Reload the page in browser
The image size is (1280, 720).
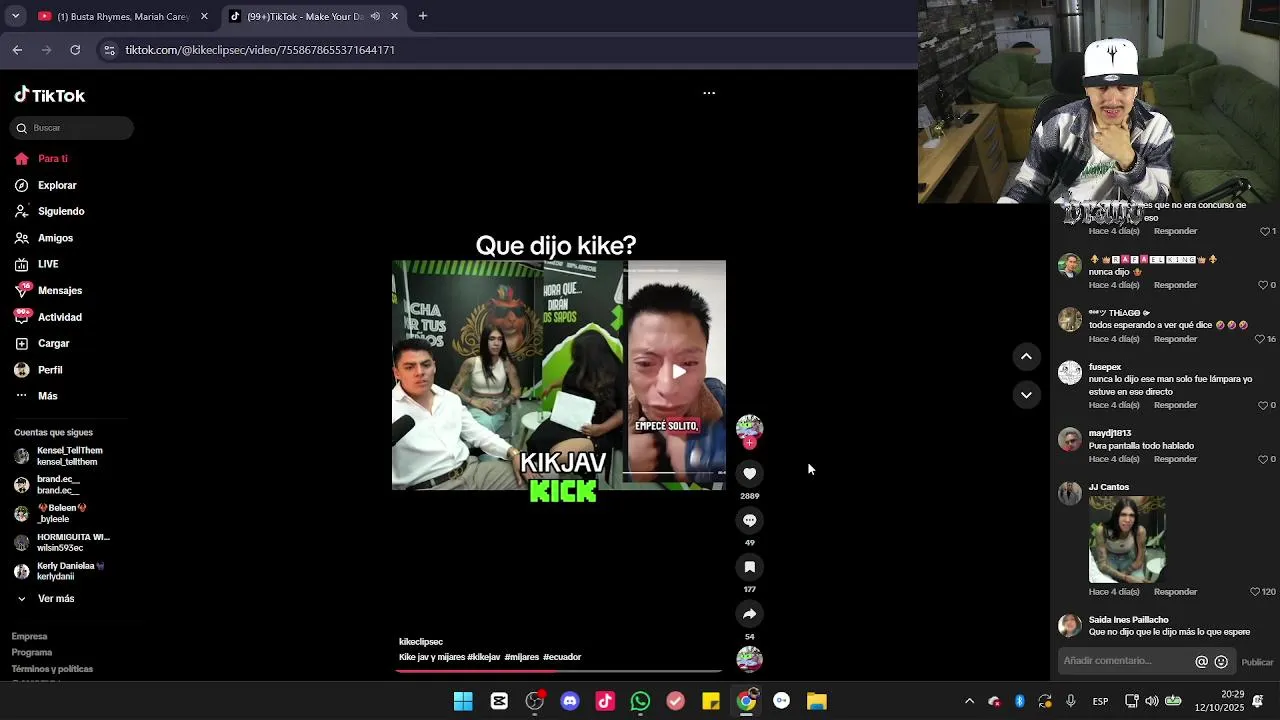coord(75,50)
